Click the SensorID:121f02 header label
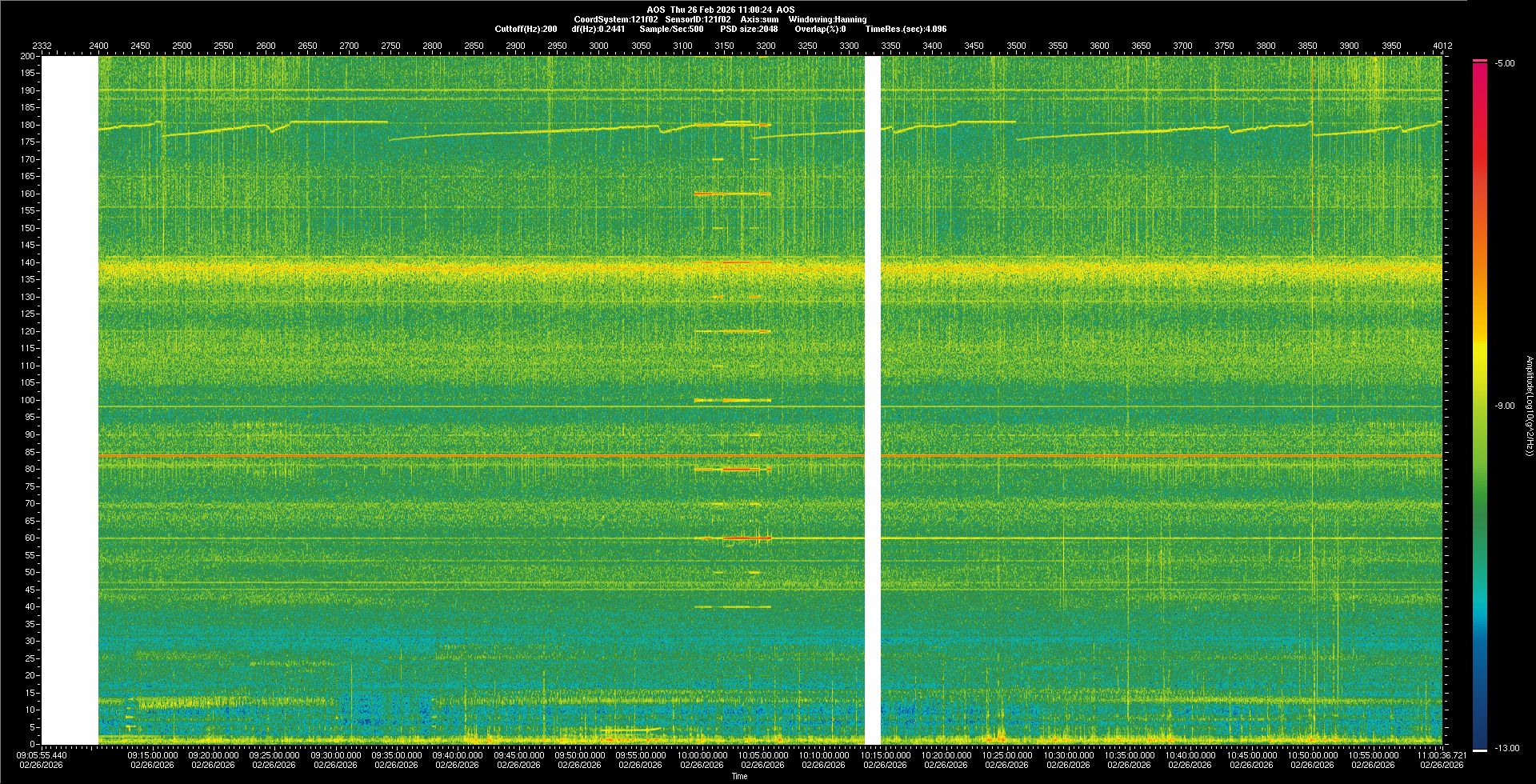1536x784 pixels. click(x=698, y=19)
